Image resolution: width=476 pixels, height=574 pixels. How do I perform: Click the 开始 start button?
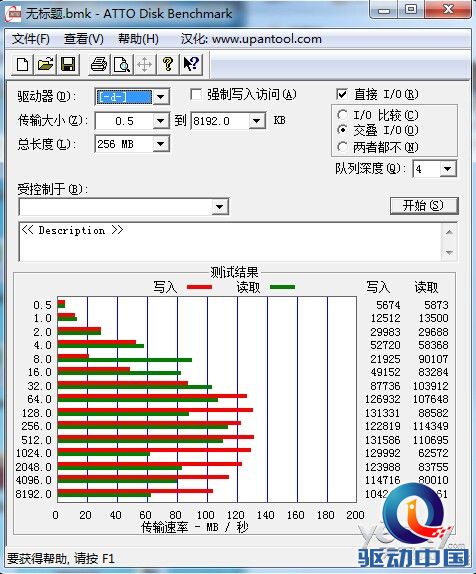coord(424,205)
